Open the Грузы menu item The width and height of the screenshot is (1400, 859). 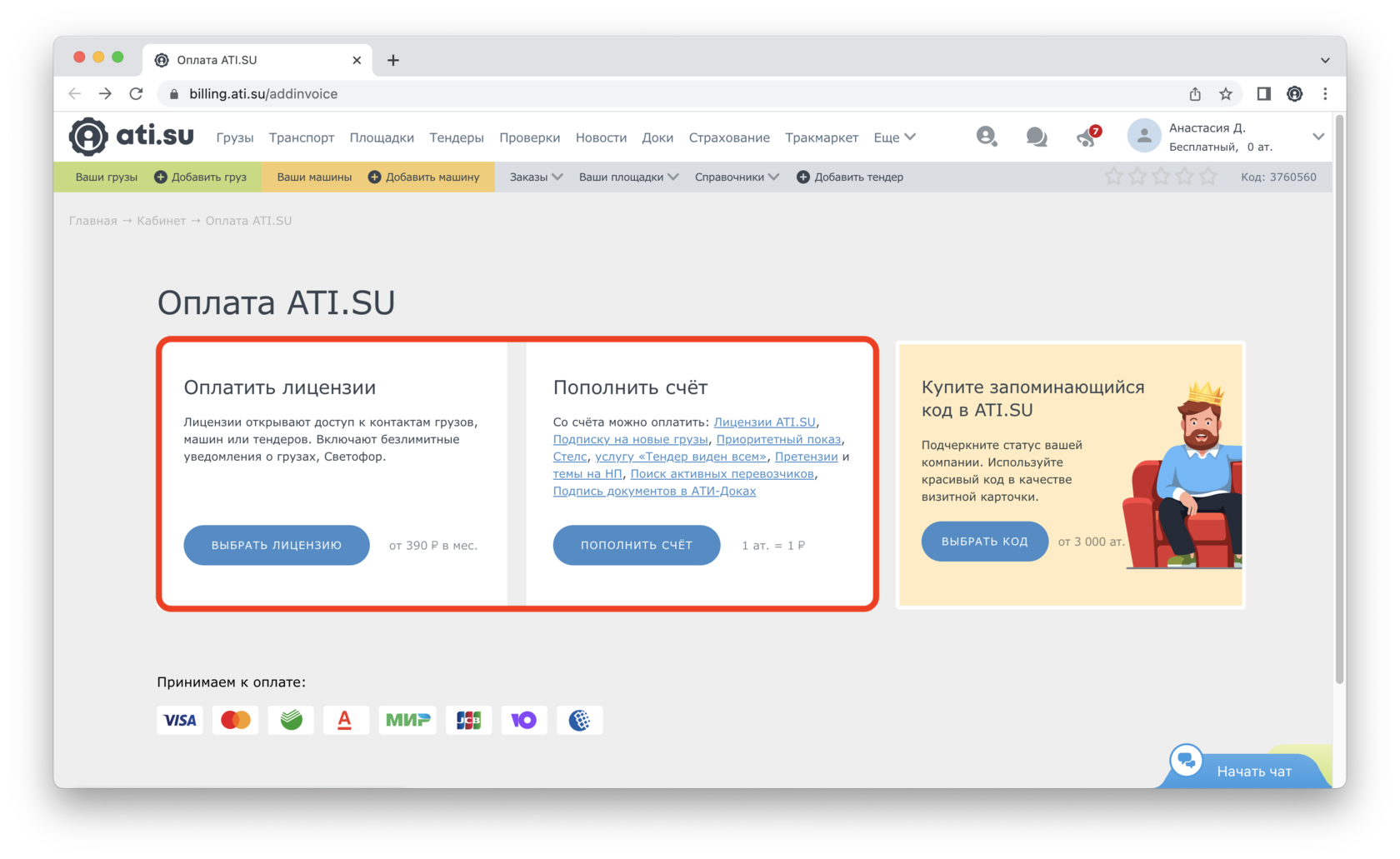[234, 137]
